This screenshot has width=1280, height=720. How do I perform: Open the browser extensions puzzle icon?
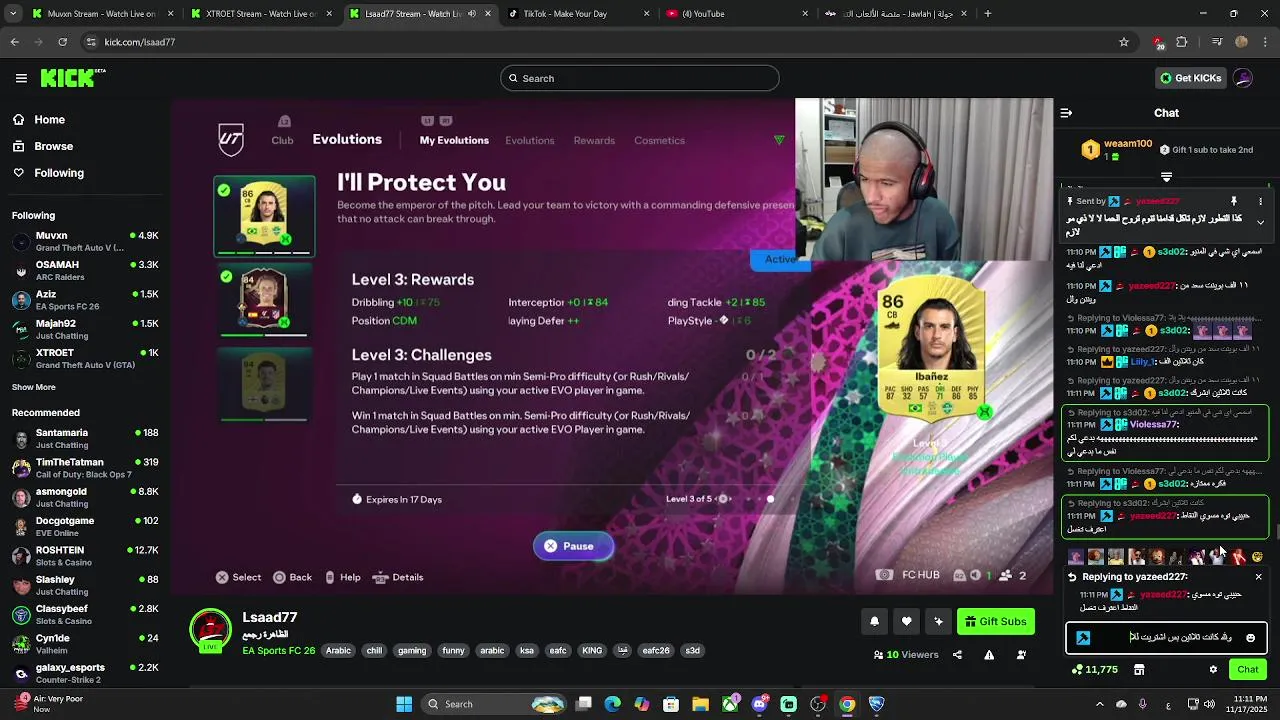tap(1182, 42)
